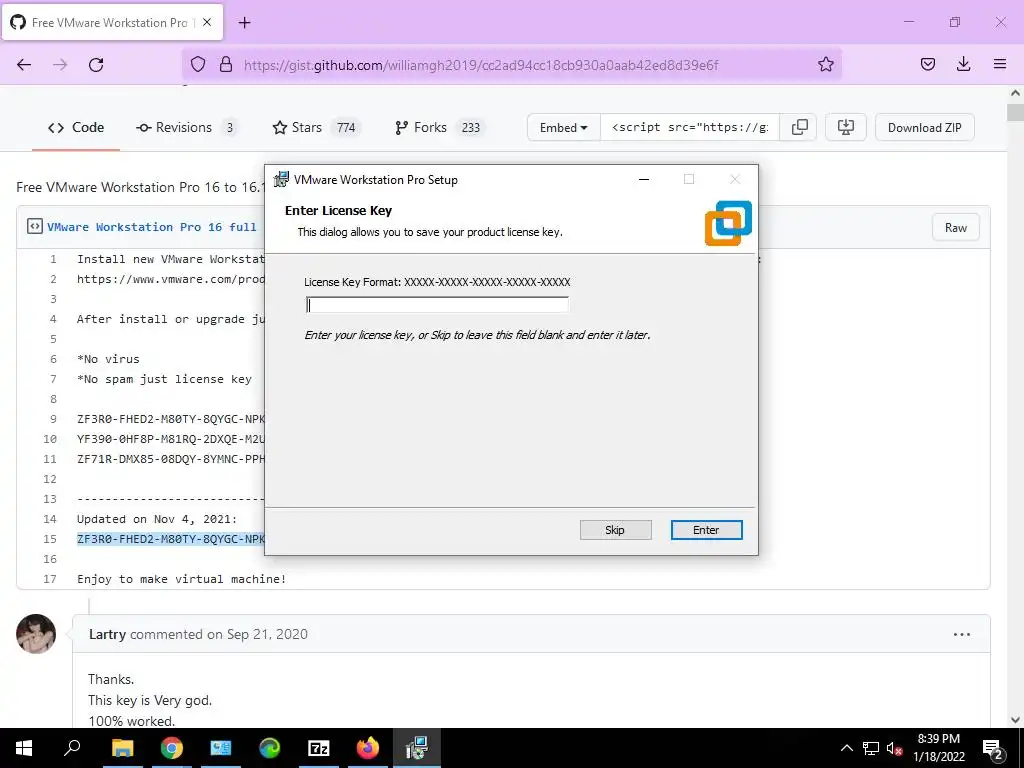Click the Lartry avatar thumbnail
The height and width of the screenshot is (768, 1024).
tap(36, 634)
